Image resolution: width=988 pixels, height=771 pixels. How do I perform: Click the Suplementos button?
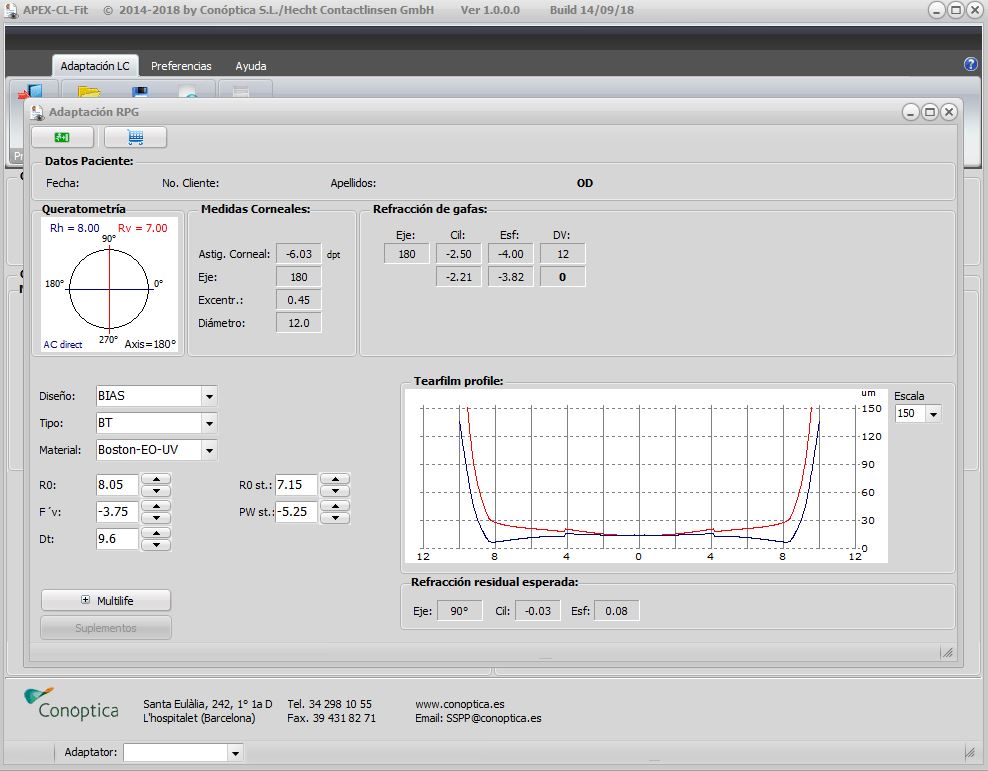[106, 628]
